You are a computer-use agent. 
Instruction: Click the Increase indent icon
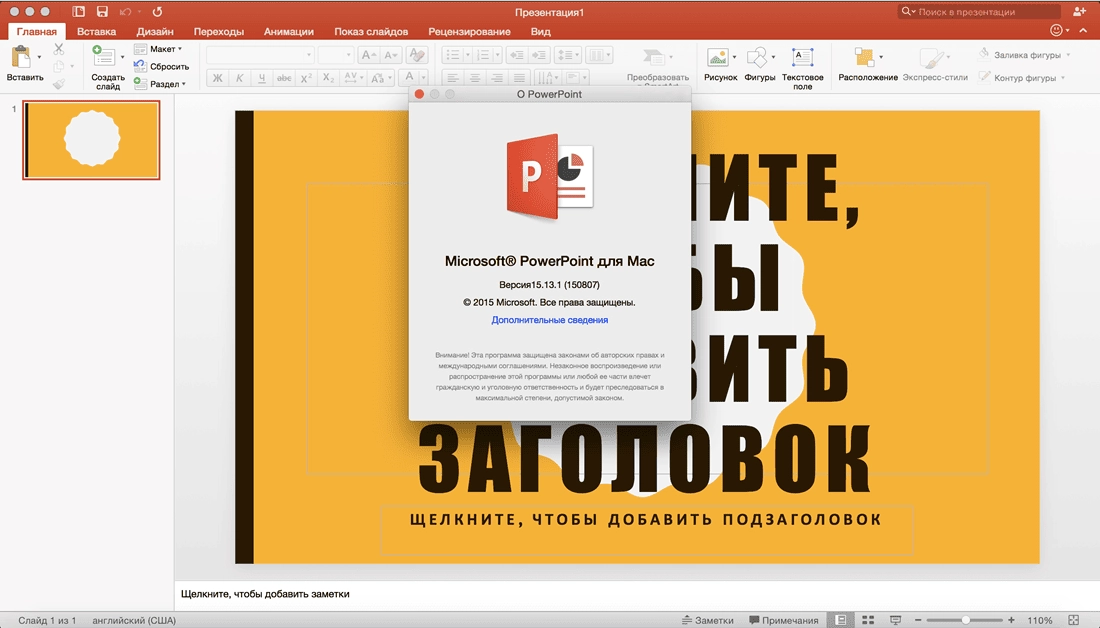(x=539, y=55)
